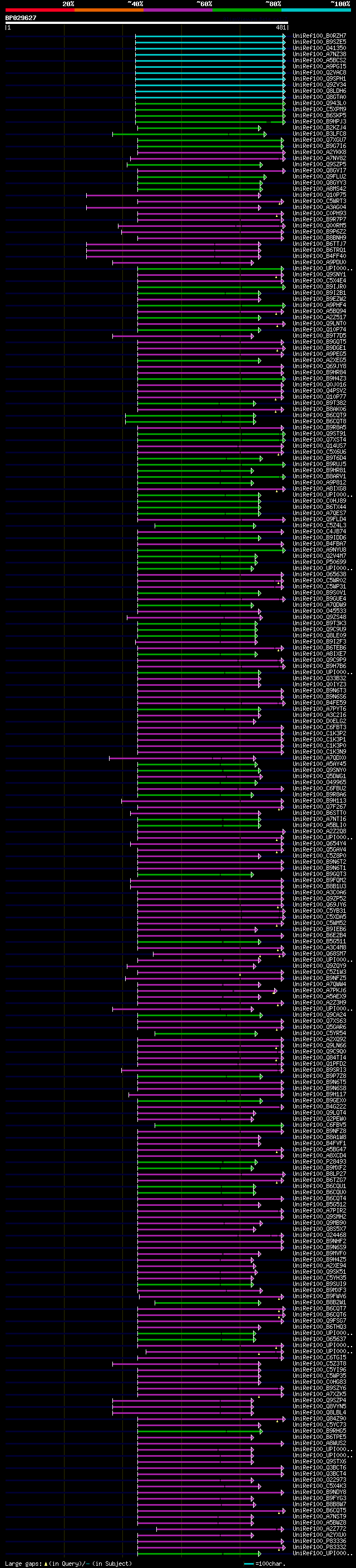Choose the UniRef100_Q10P75 row label
The image size is (356, 1568).
click(x=319, y=195)
